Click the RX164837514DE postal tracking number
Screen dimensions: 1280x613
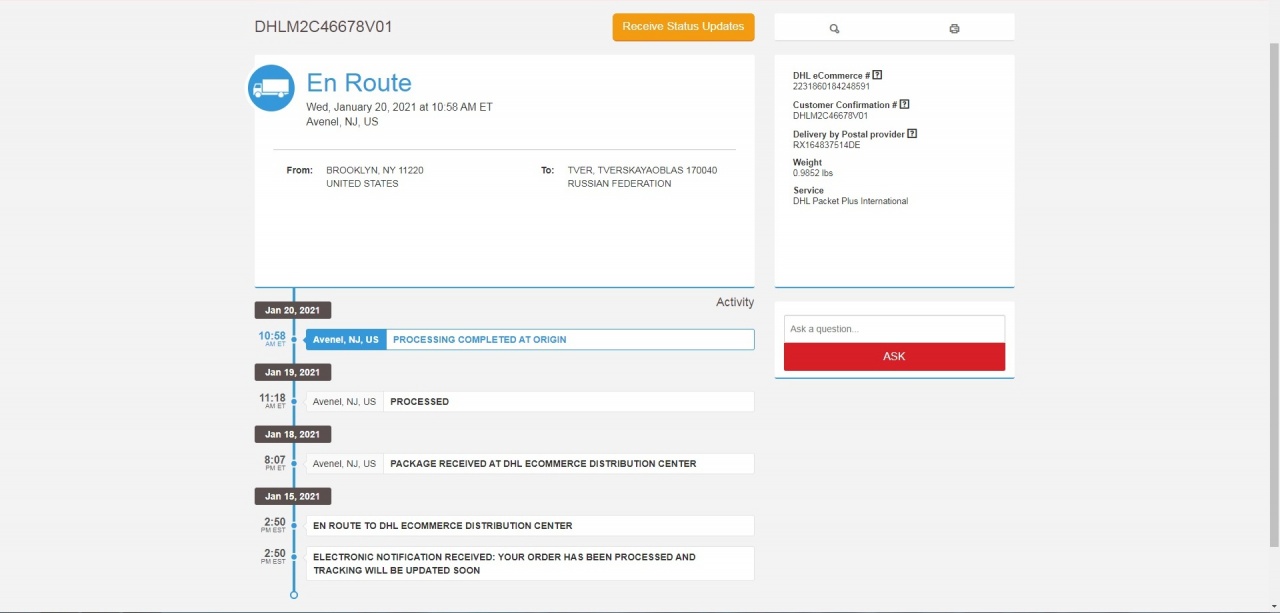tap(826, 145)
